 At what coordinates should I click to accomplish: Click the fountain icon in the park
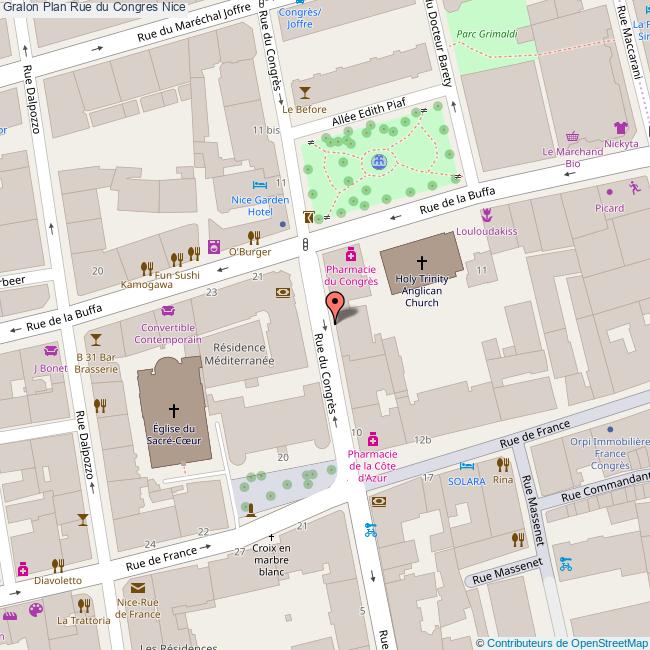coord(378,161)
